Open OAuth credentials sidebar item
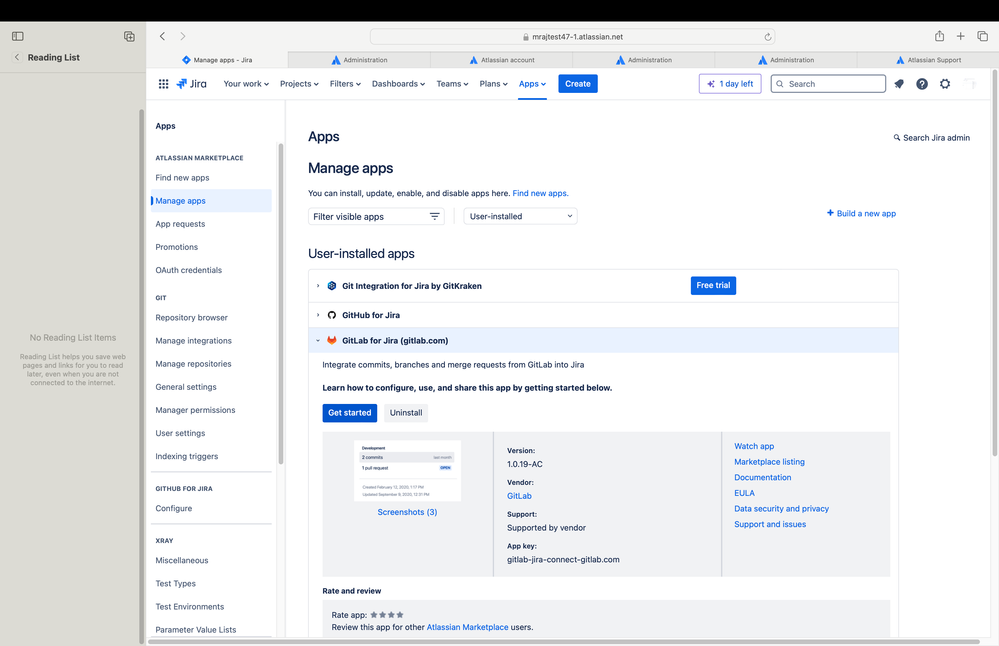 pos(189,270)
